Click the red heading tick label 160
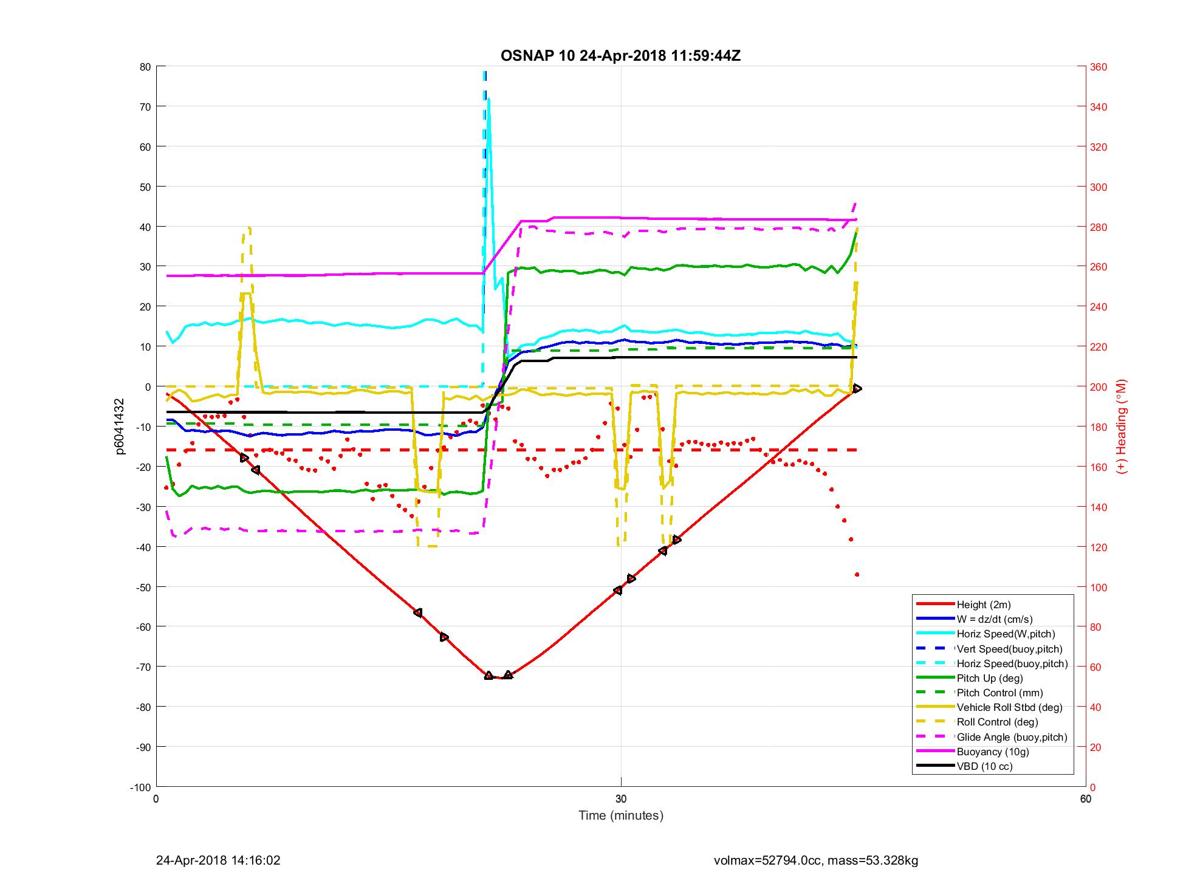 click(1100, 467)
